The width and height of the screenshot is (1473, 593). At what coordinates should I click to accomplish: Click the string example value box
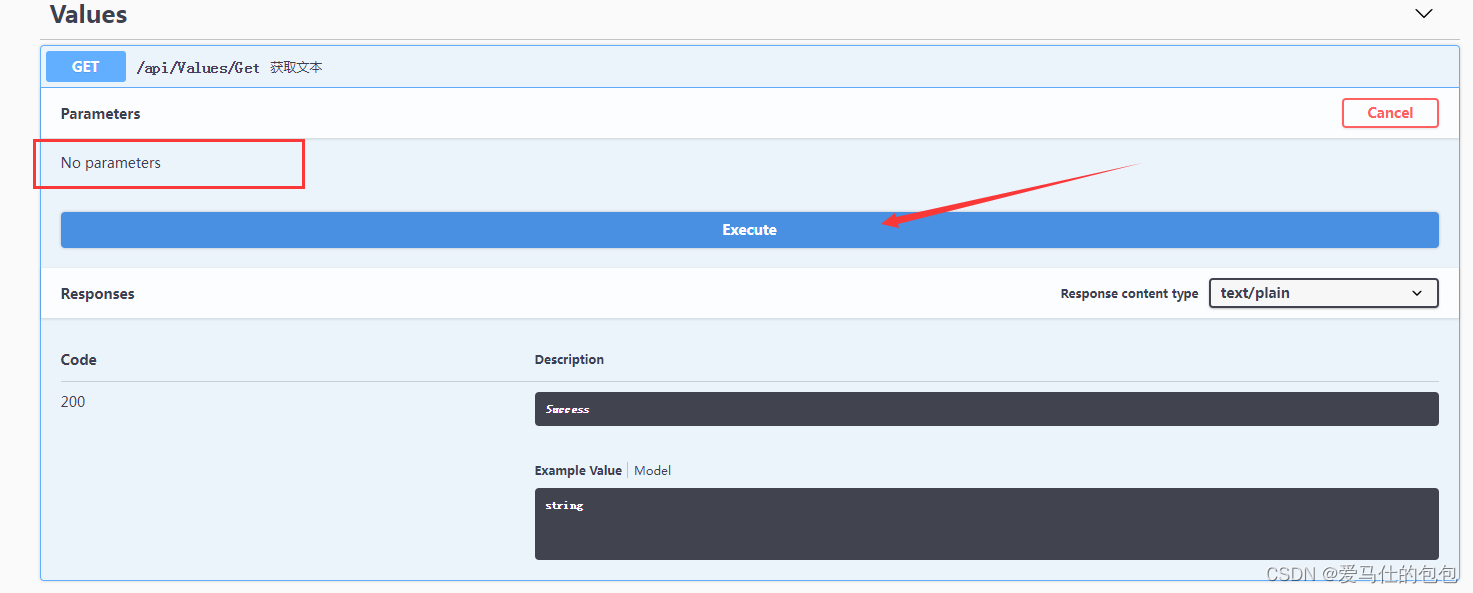(x=986, y=524)
